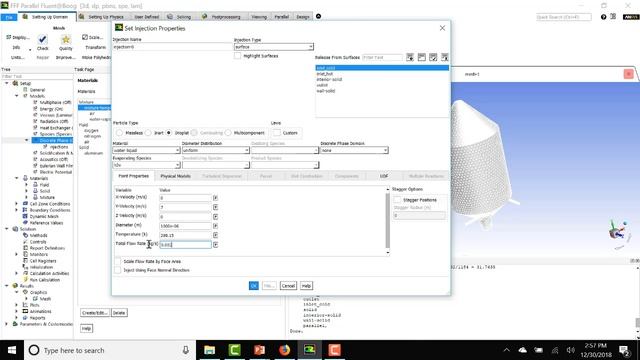Click first surface list toggle icon beside filter

[410, 57]
